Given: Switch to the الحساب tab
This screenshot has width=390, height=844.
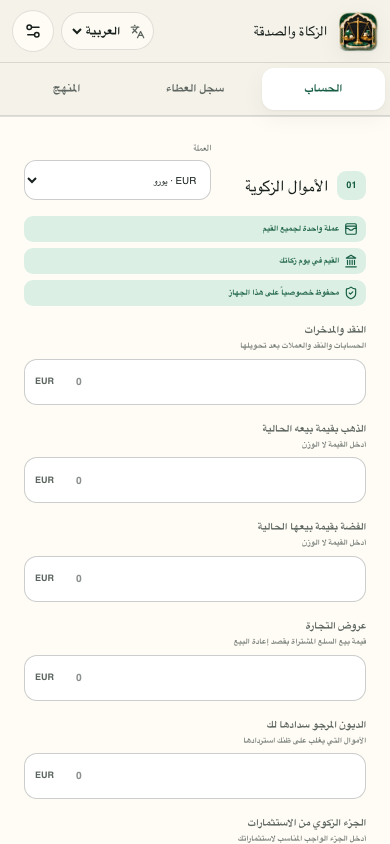Looking at the screenshot, I should point(323,89).
